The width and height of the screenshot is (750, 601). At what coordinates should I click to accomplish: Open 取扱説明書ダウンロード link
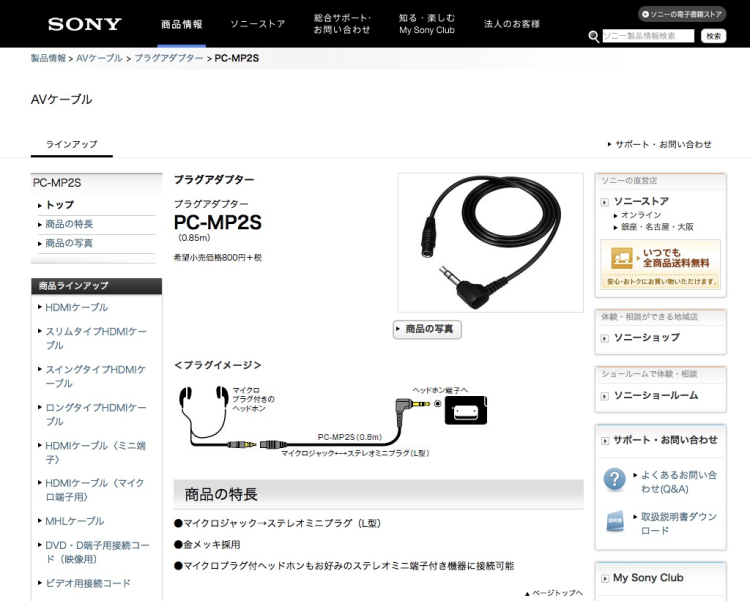tap(678, 523)
